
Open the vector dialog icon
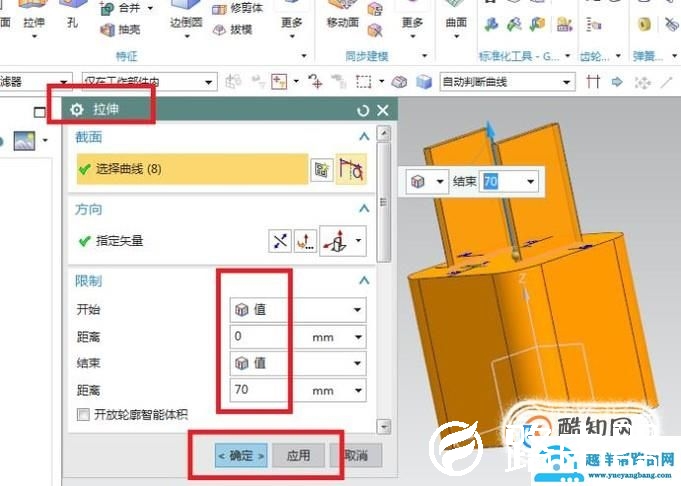(x=305, y=241)
